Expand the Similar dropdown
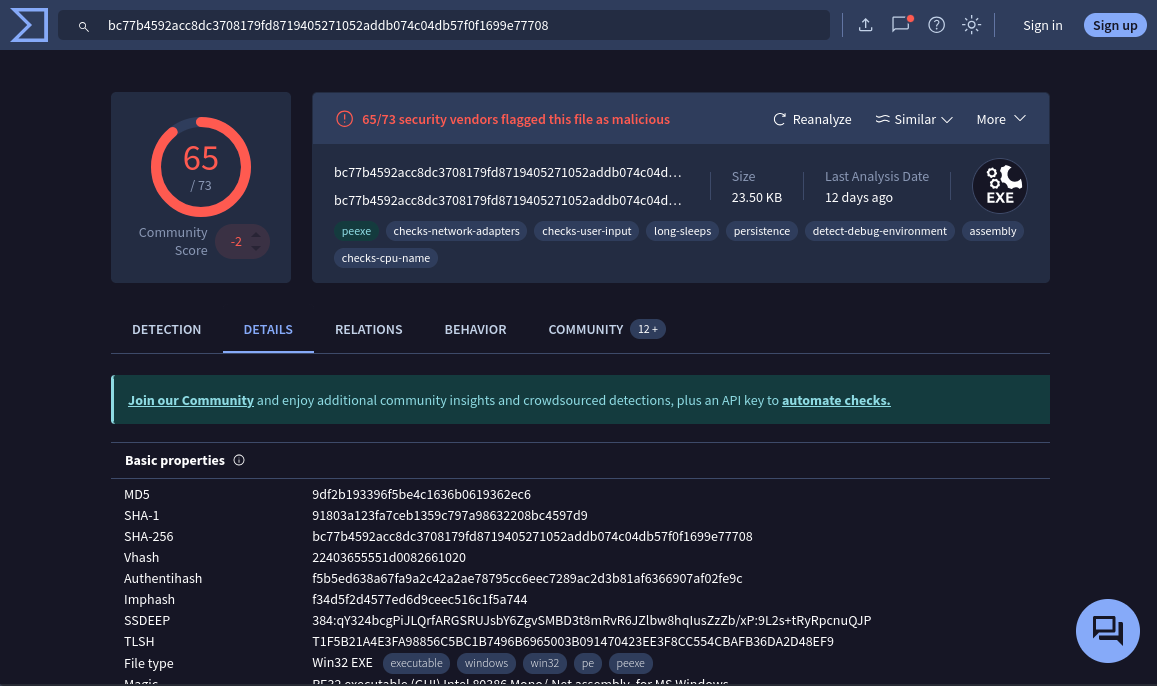This screenshot has width=1157, height=686. click(913, 119)
